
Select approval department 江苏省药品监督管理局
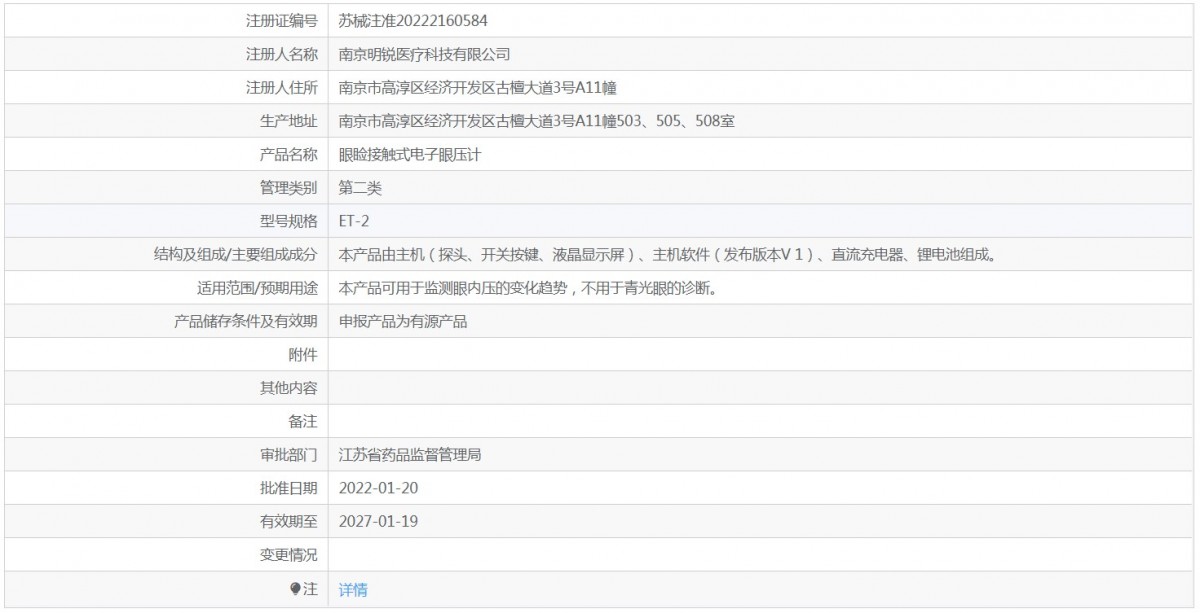pos(411,455)
